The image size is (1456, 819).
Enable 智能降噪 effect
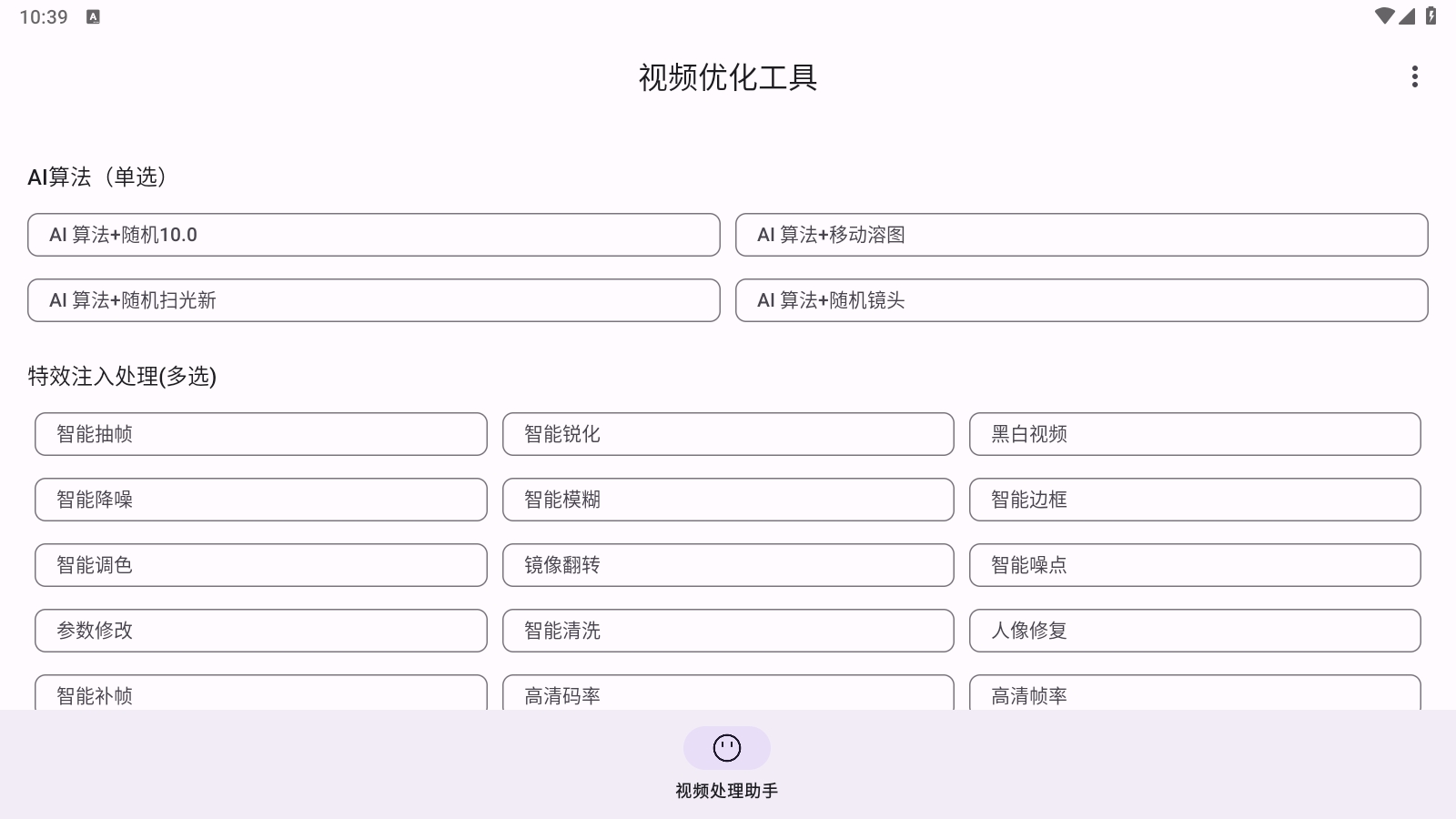point(261,500)
